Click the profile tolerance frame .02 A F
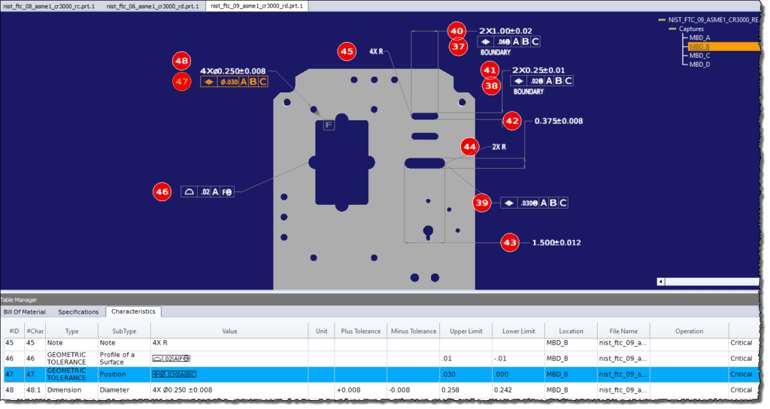Image resolution: width=770 pixels, height=409 pixels. 208,192
